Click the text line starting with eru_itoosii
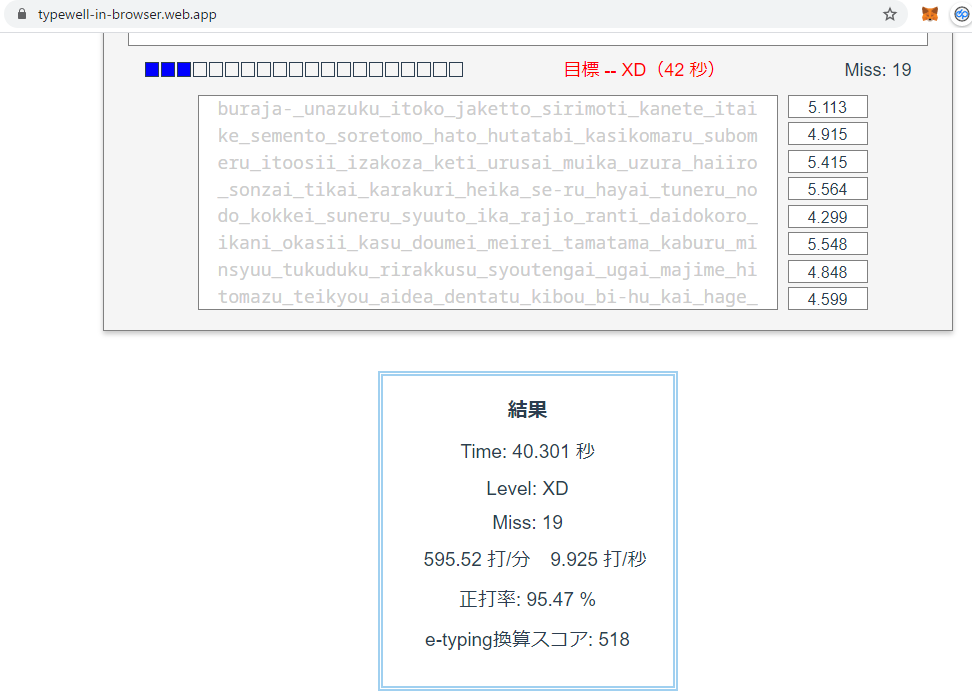Image resolution: width=972 pixels, height=696 pixels. pos(487,162)
